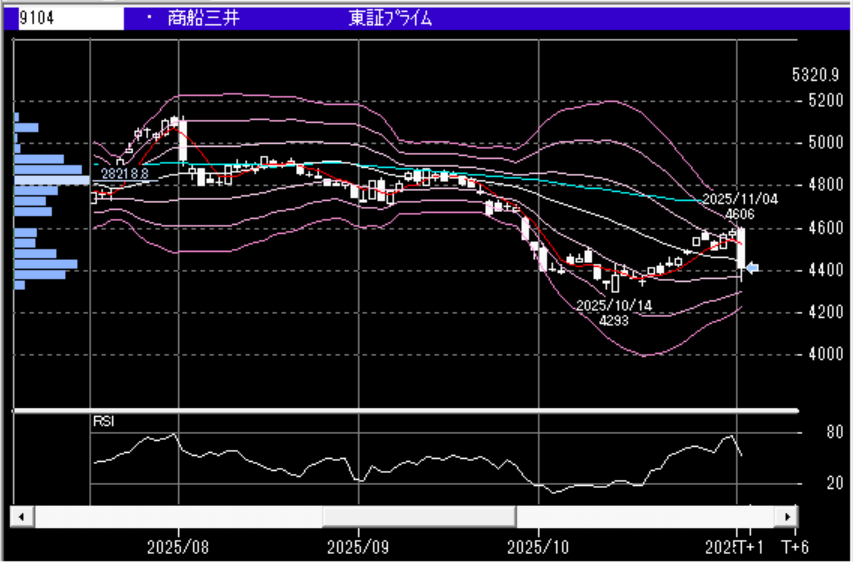Click the 東証プライム market label

click(390, 18)
